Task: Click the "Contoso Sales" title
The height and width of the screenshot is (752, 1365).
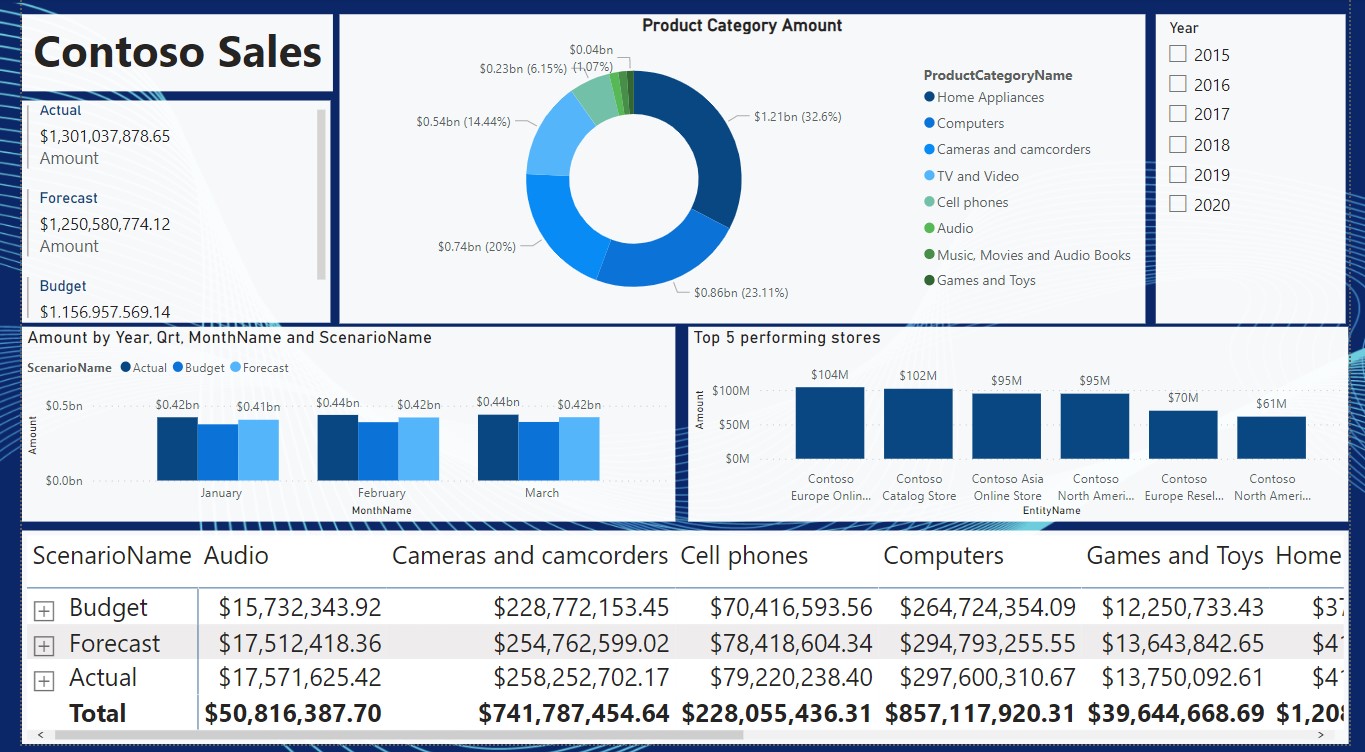Action: 176,53
